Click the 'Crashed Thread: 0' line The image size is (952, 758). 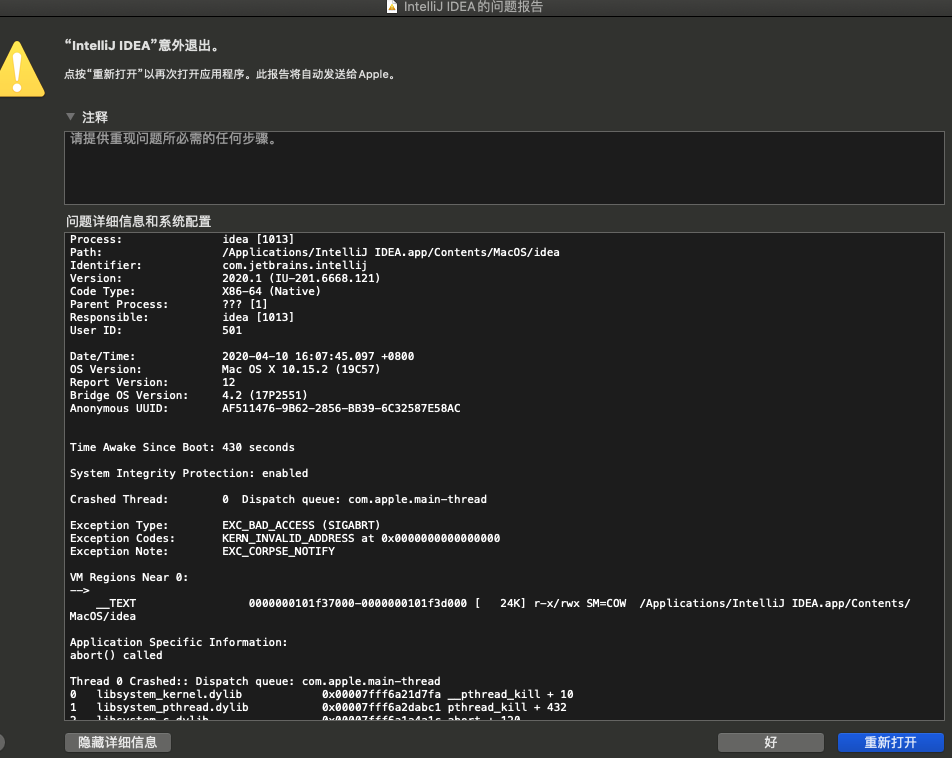coord(278,499)
